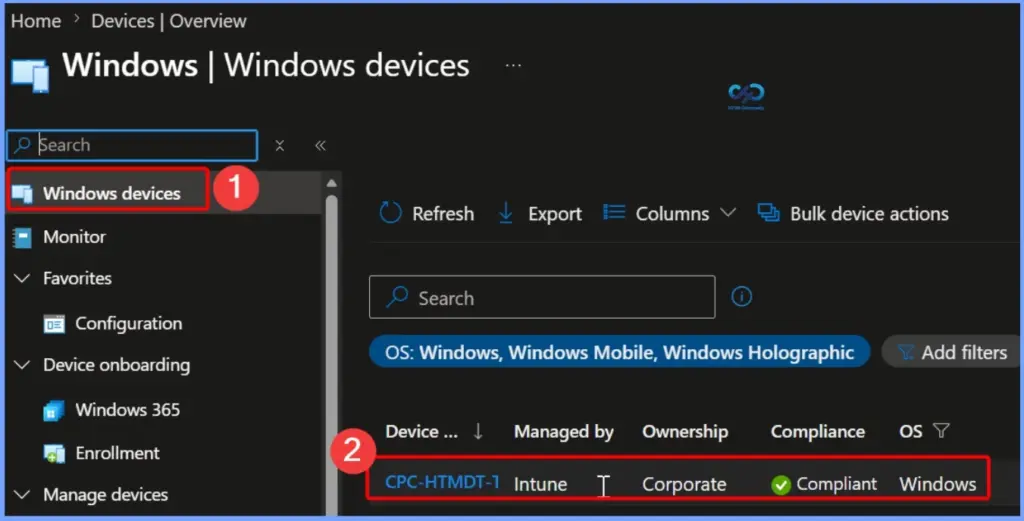Click the Windows 365 sidebar icon
This screenshot has width=1024, height=521.
click(x=54, y=411)
